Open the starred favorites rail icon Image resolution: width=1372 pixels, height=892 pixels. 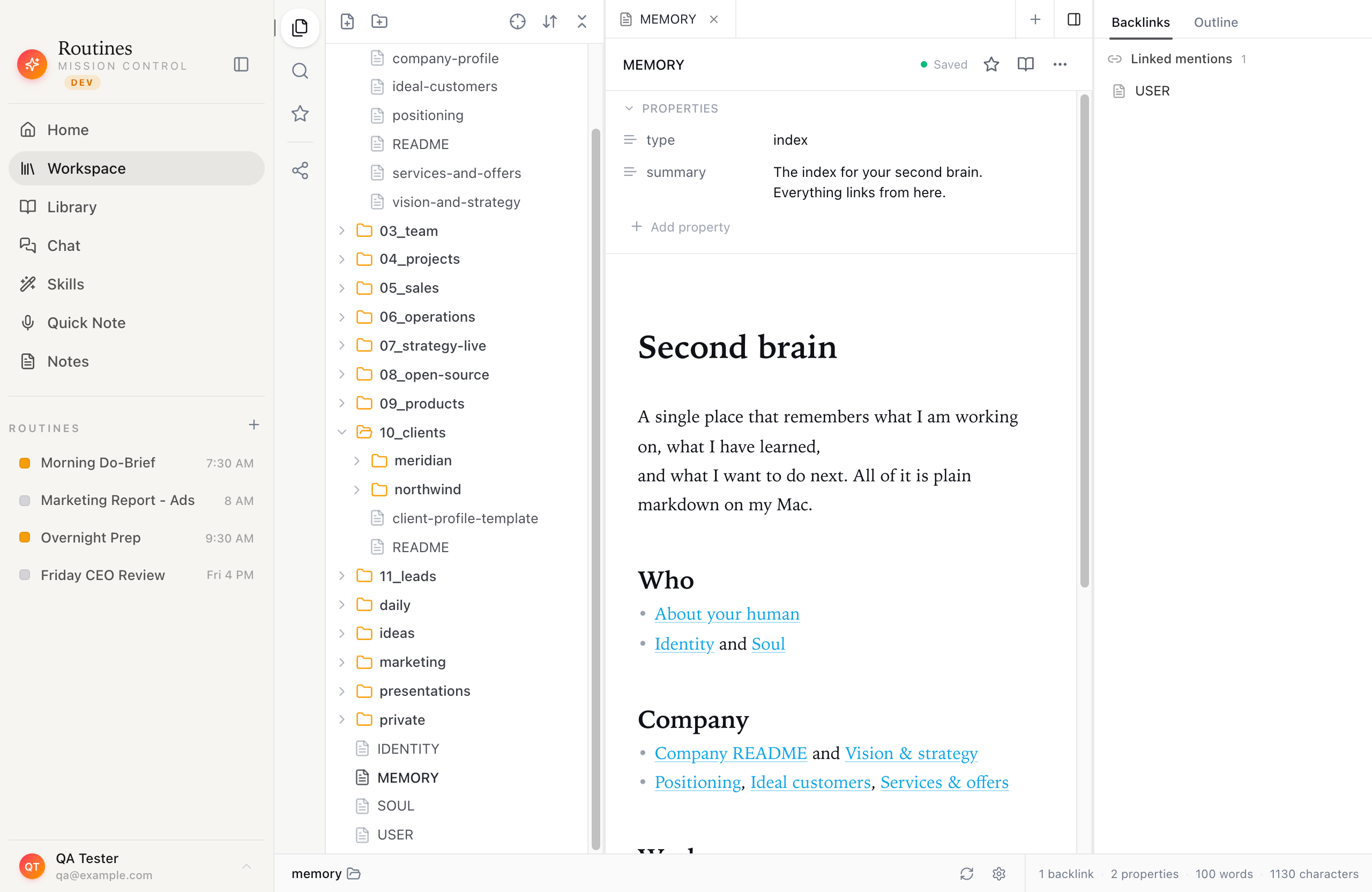(300, 114)
